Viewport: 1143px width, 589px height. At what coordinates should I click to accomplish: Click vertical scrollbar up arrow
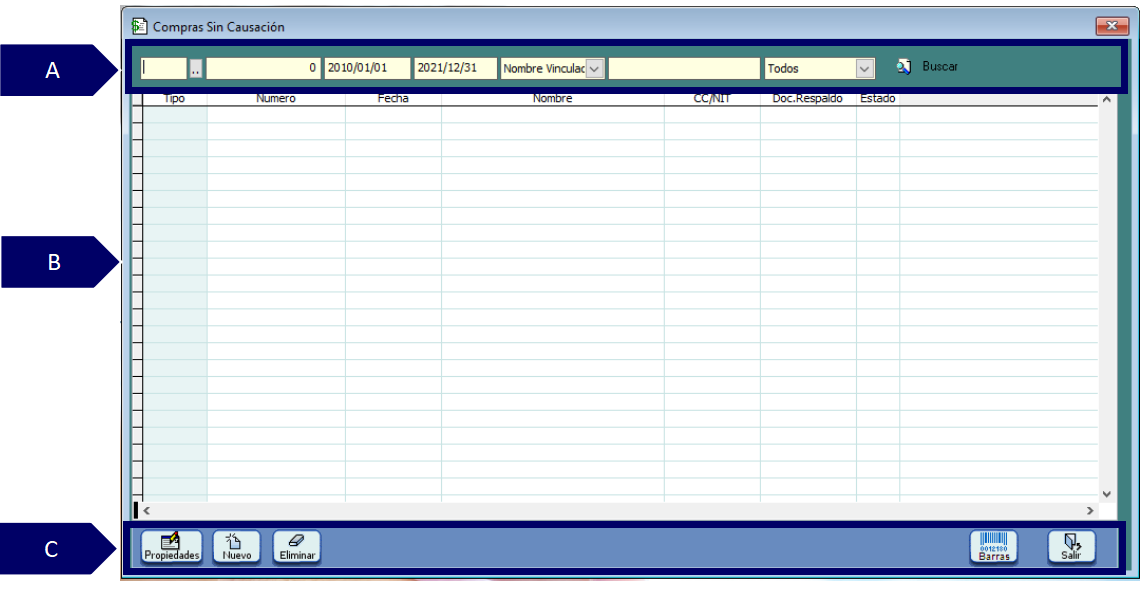coord(1106,99)
